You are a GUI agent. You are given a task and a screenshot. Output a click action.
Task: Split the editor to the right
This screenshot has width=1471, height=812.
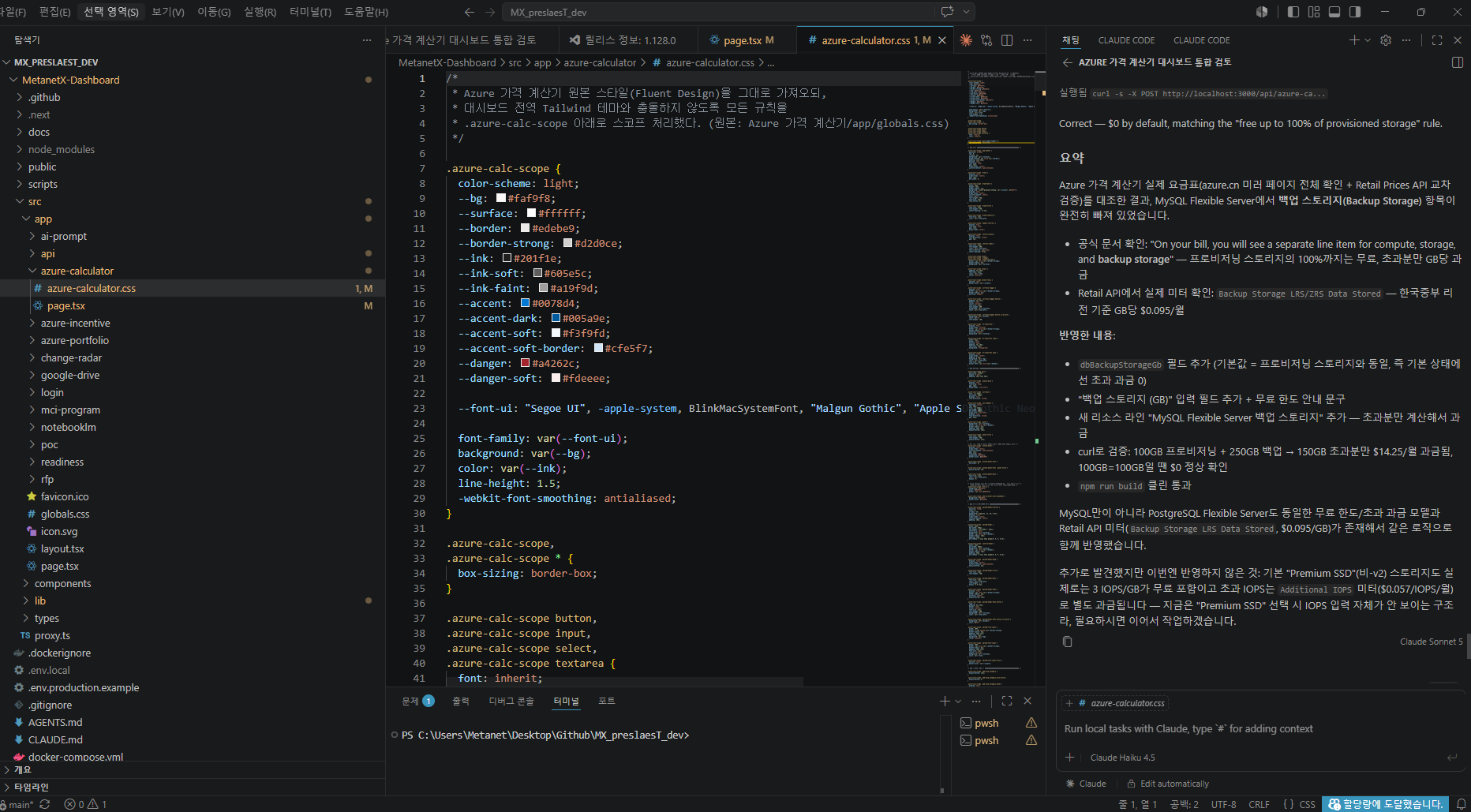(1007, 40)
